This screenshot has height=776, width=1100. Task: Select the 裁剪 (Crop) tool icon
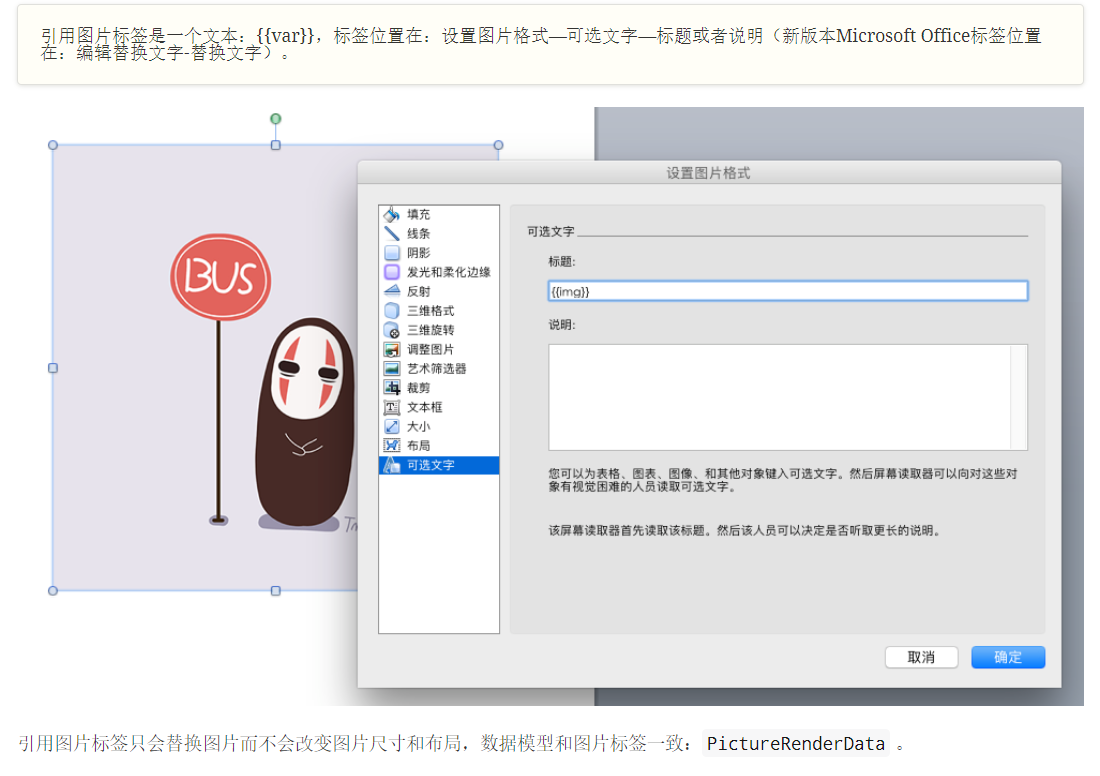coord(392,387)
